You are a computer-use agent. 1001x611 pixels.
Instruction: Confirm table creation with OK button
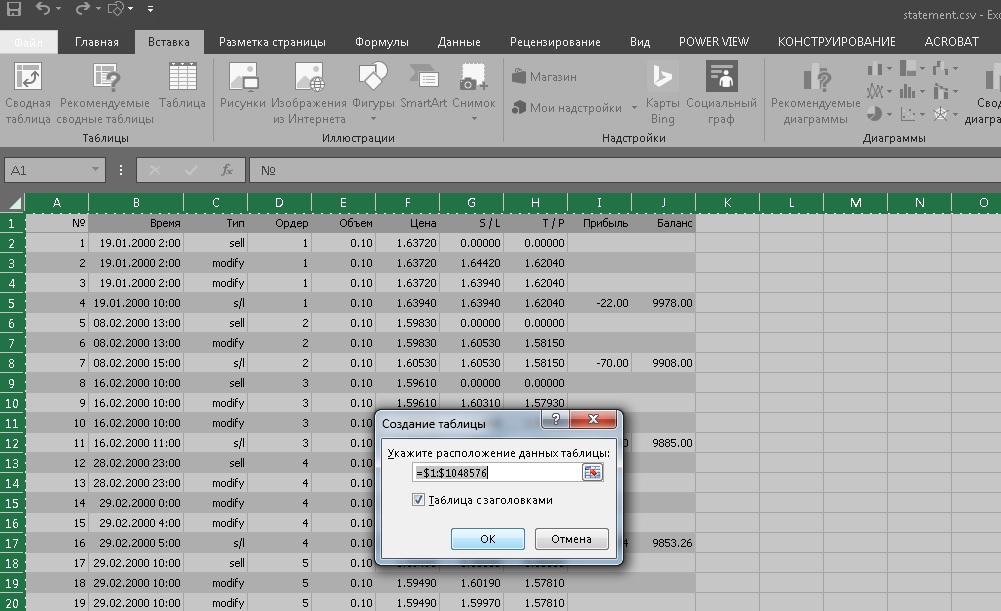coord(488,539)
